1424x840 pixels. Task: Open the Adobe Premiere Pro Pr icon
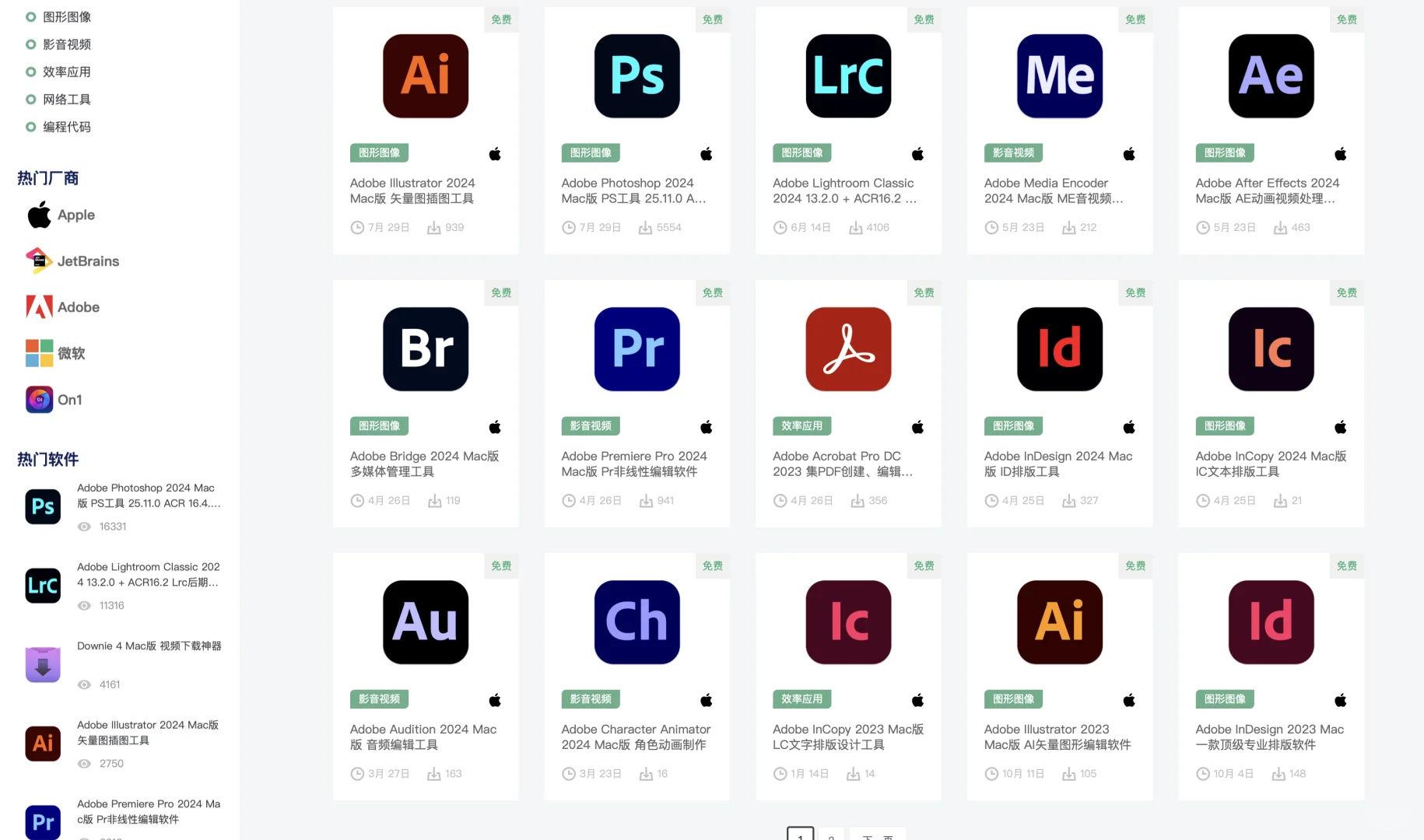[x=637, y=348]
